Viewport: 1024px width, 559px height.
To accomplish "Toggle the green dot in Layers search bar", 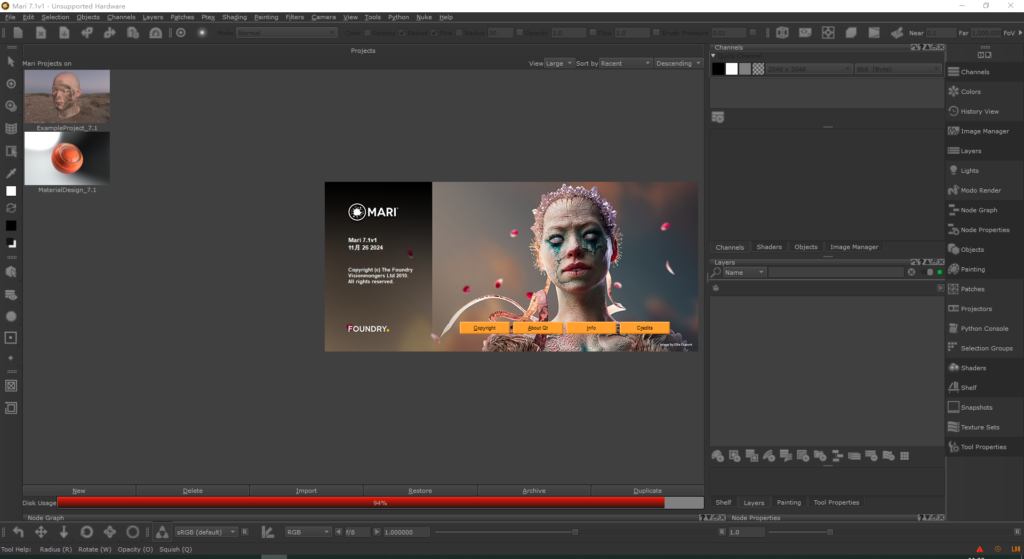I will 940,272.
